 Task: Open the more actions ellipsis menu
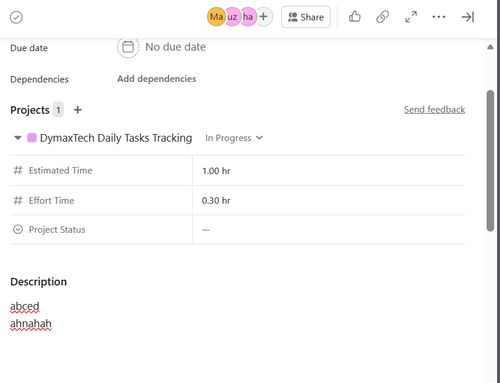tap(439, 17)
